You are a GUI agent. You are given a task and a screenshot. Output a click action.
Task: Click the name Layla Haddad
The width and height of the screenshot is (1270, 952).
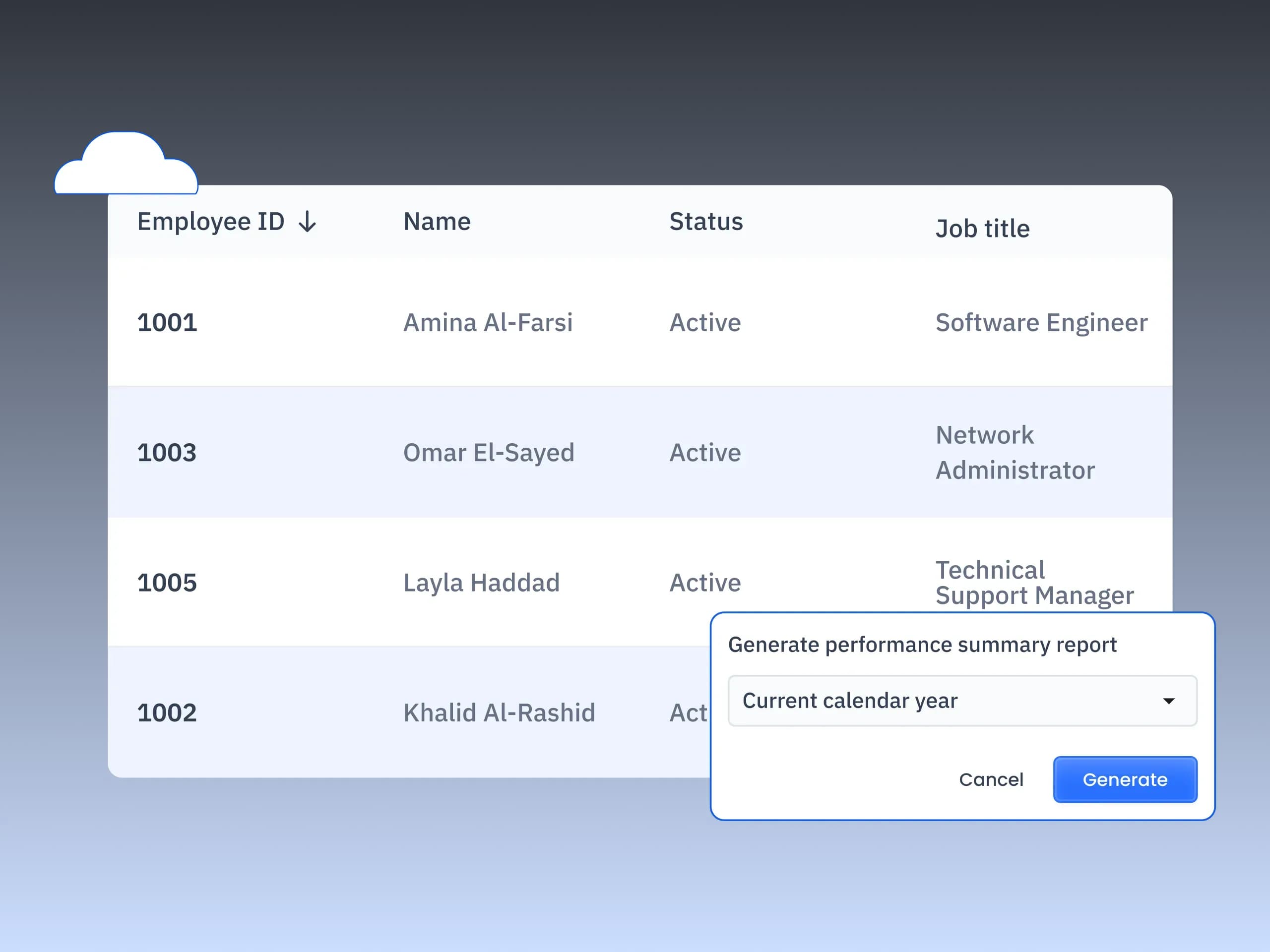click(481, 583)
